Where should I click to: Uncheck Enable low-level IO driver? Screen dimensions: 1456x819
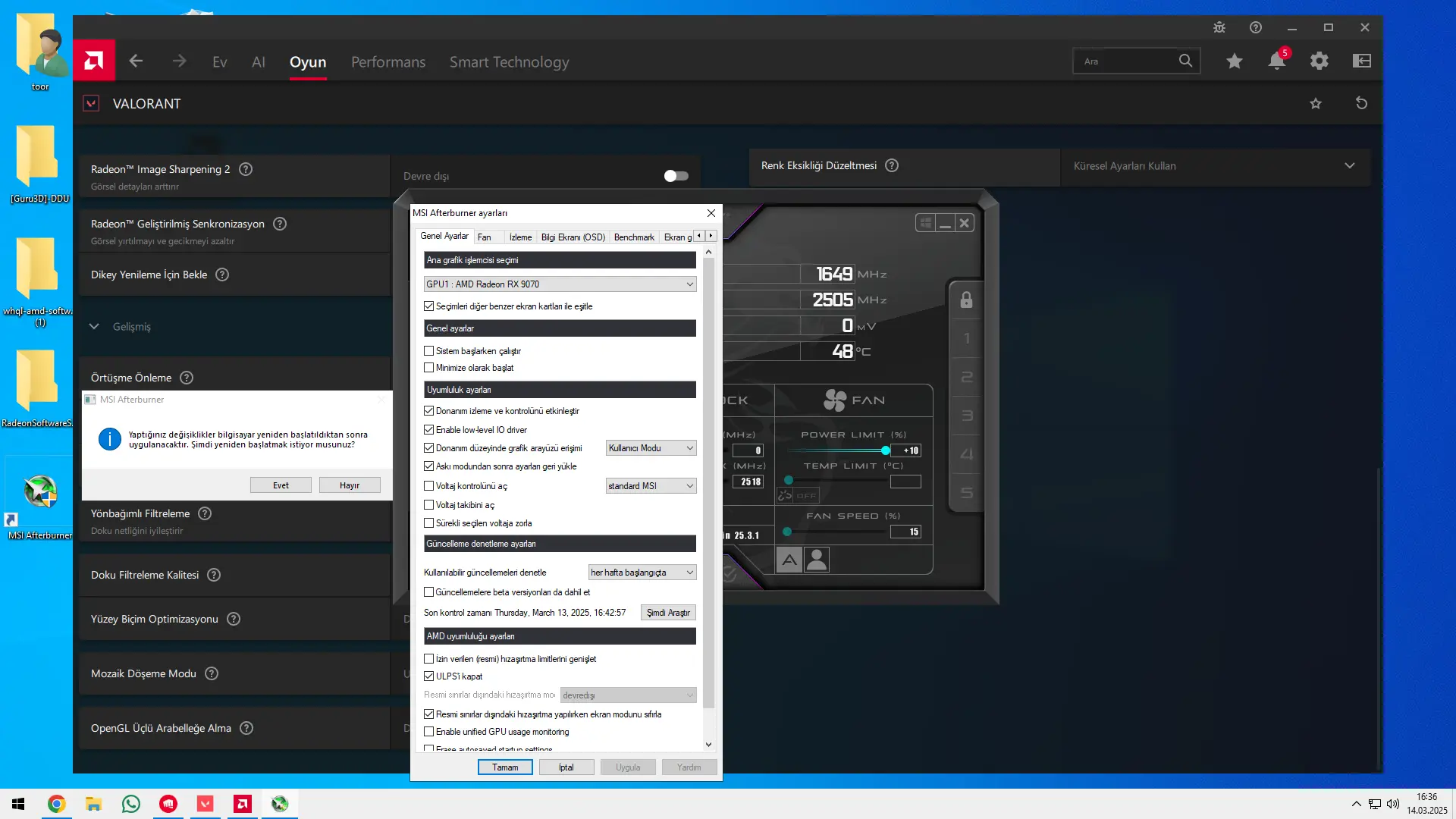pos(429,430)
